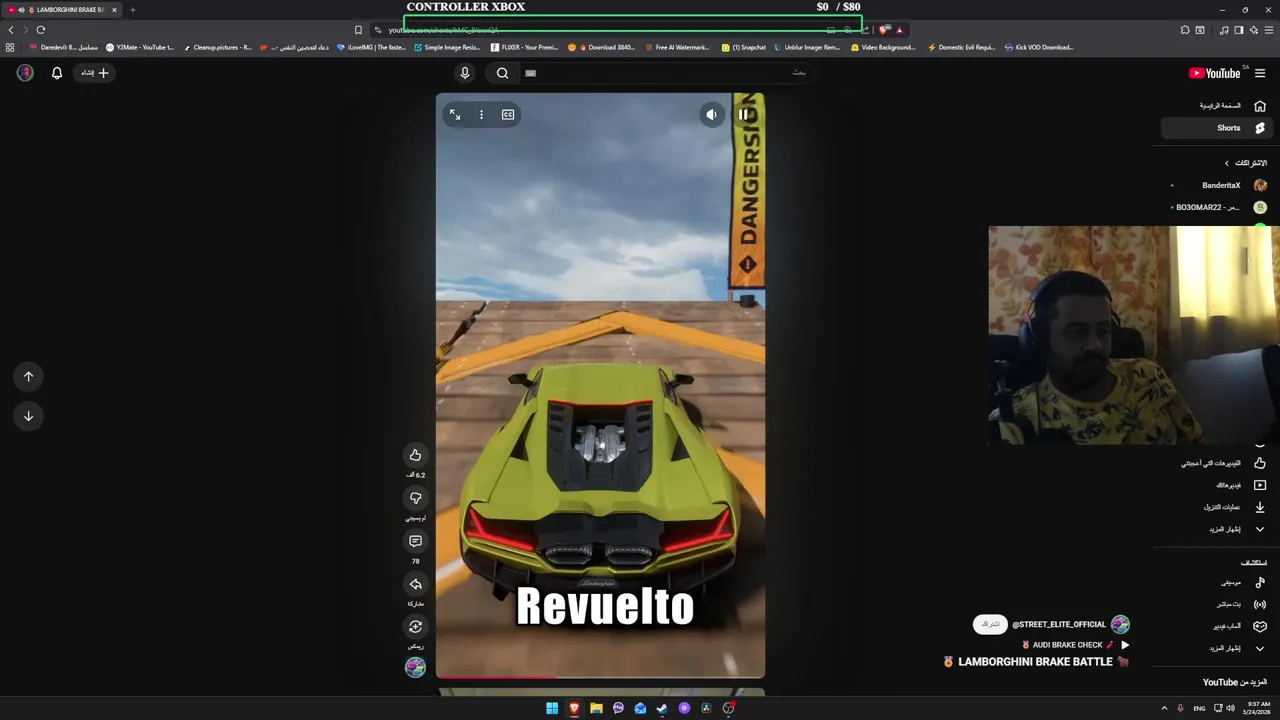The image size is (1280, 720).
Task: Expand the subscriptions section chevron
Action: click(1227, 163)
